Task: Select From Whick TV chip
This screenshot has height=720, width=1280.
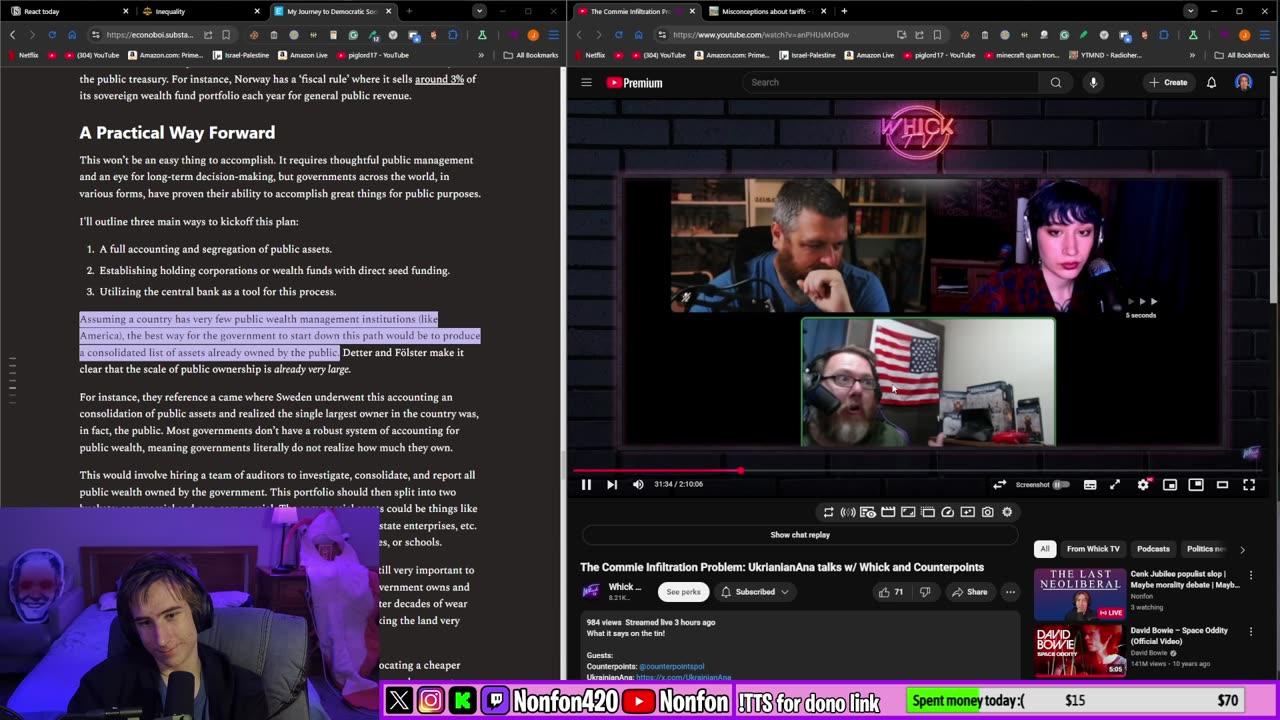Action: [1093, 549]
